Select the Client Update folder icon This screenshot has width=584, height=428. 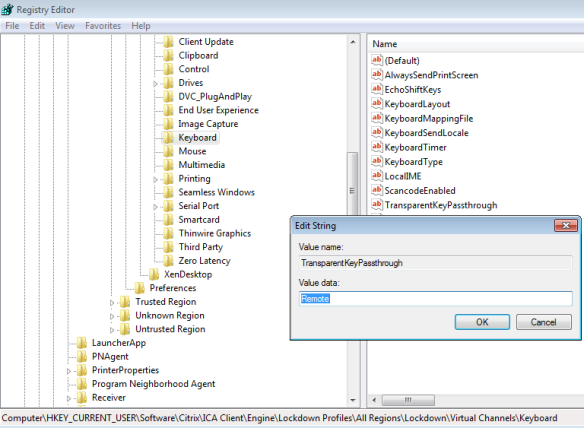click(168, 42)
